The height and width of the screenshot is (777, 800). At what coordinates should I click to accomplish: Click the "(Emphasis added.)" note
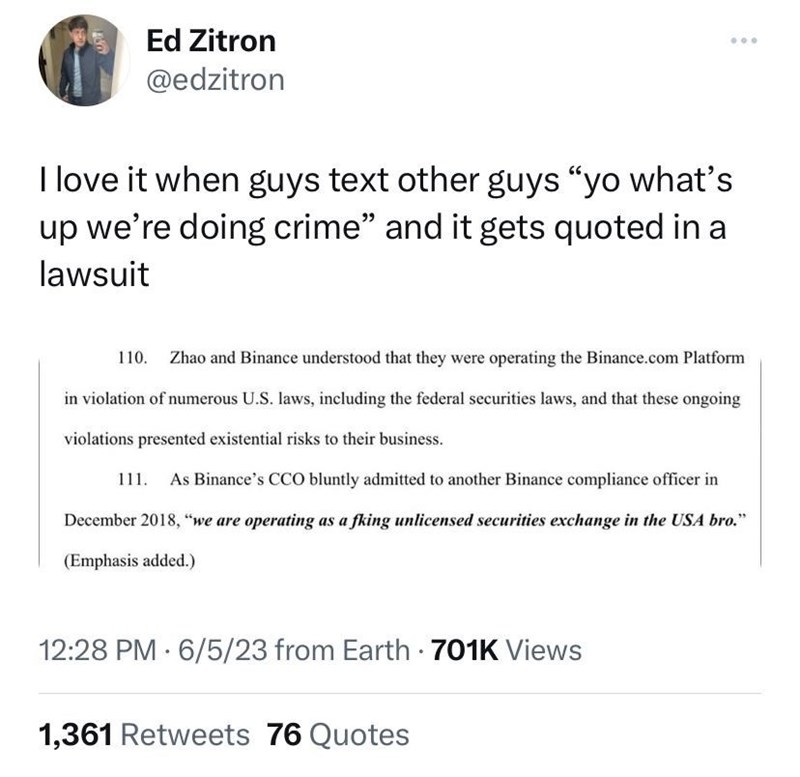(125, 560)
